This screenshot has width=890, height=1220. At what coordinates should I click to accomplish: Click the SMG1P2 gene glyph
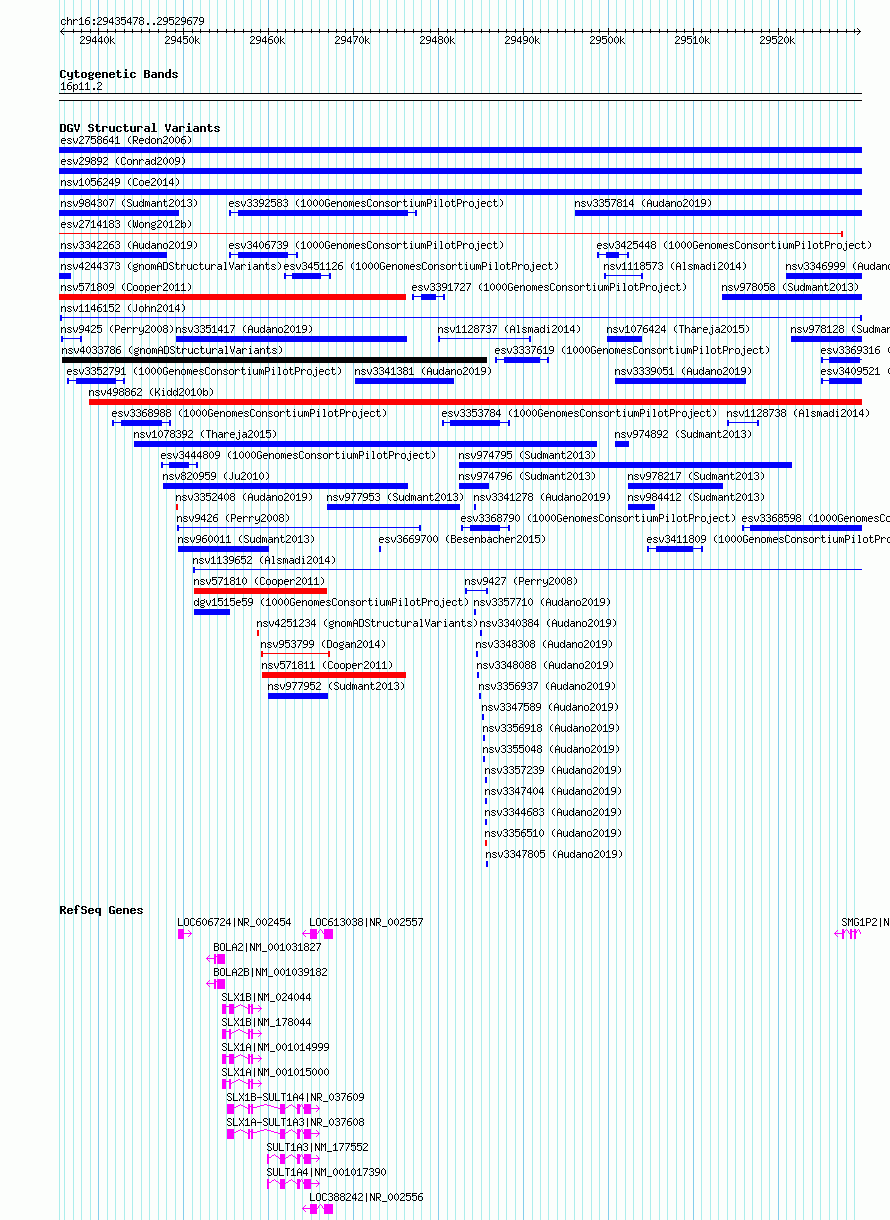[x=848, y=933]
